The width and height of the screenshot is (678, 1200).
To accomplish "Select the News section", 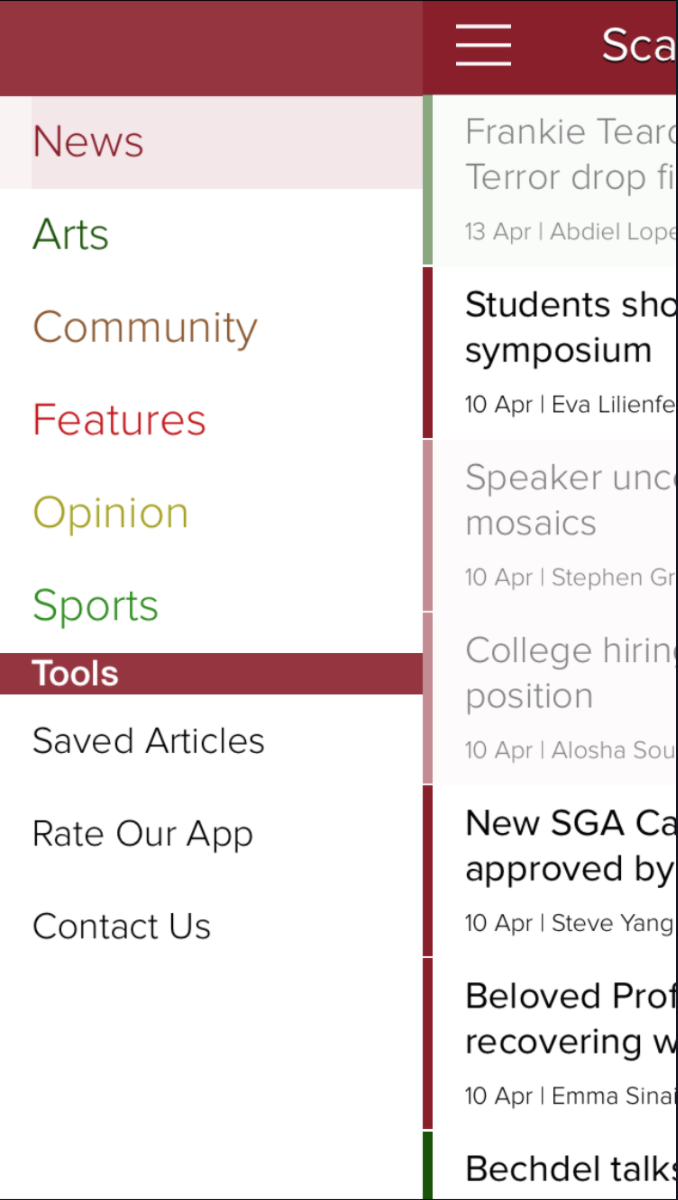I will (89, 142).
